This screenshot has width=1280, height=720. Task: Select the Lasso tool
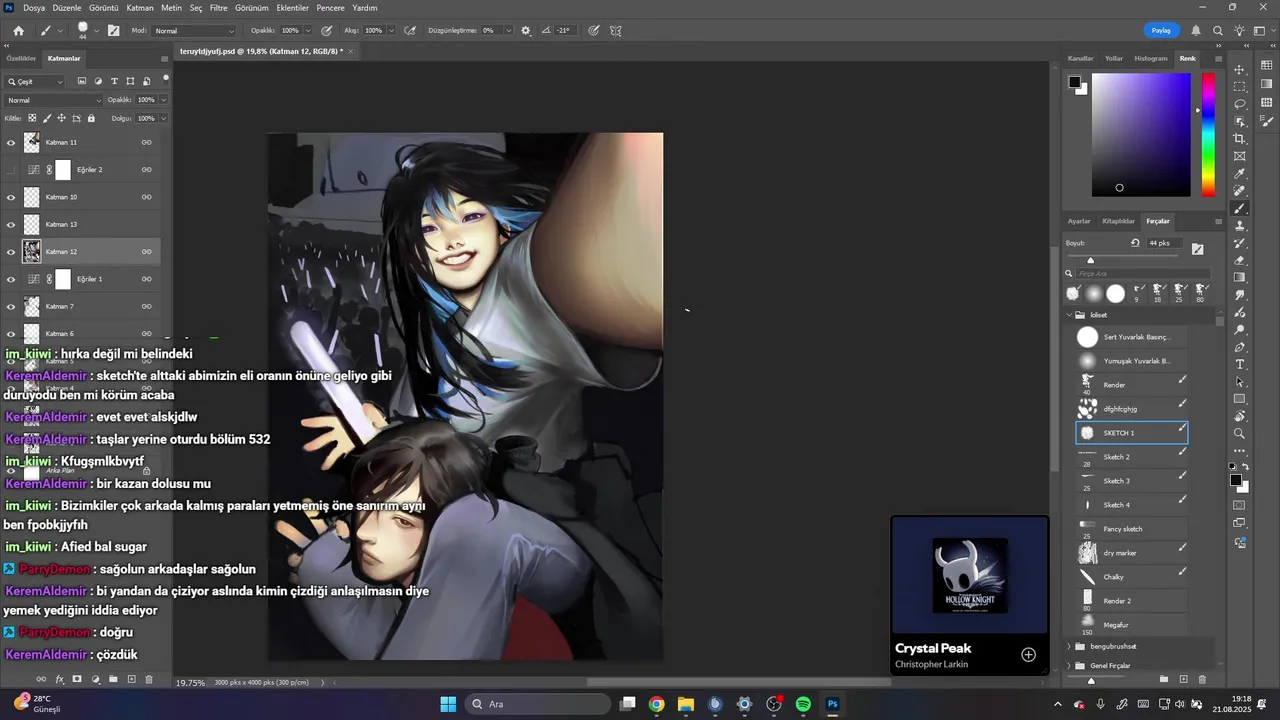(x=1240, y=104)
